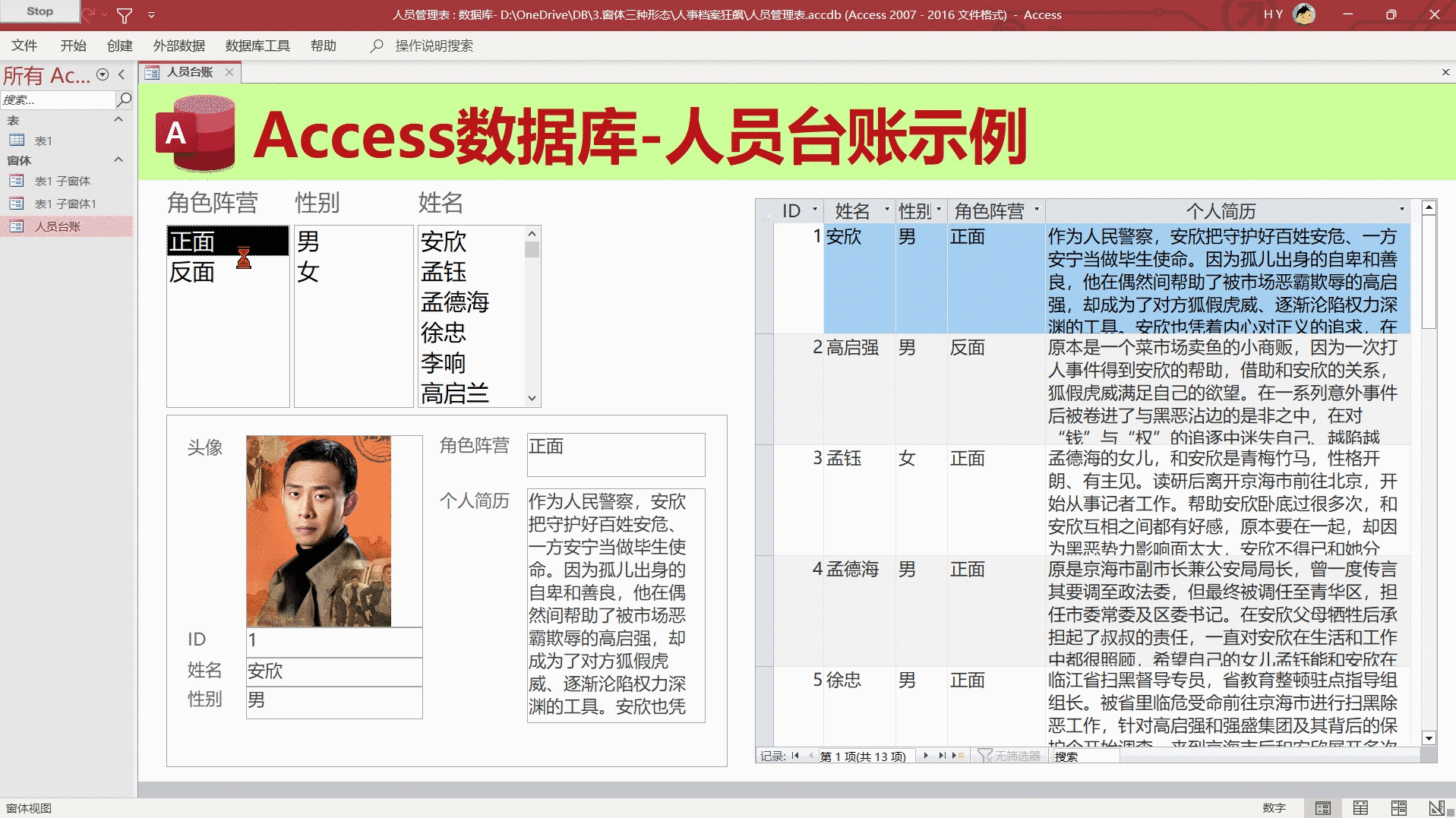The image size is (1456, 818).
Task: Click the Access logo icon in form header
Action: click(195, 134)
